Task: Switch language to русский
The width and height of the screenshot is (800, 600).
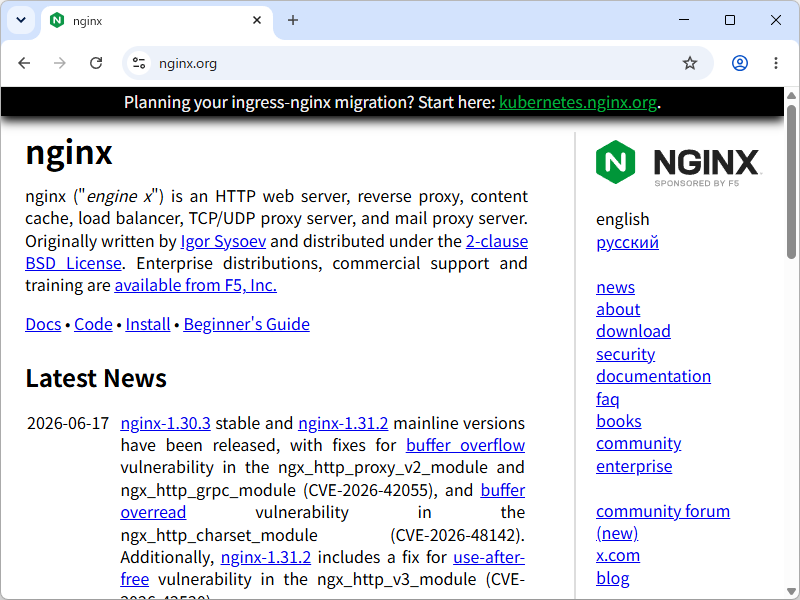Action: pyautogui.click(x=627, y=242)
